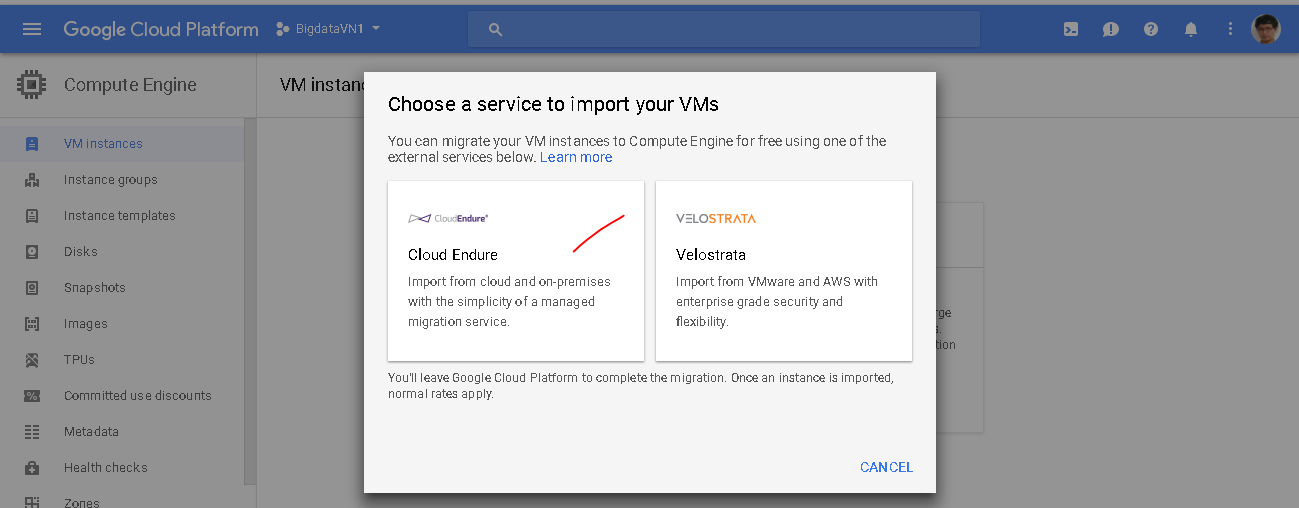Open Instance groups in sidebar
Image resolution: width=1299 pixels, height=508 pixels.
(x=110, y=180)
